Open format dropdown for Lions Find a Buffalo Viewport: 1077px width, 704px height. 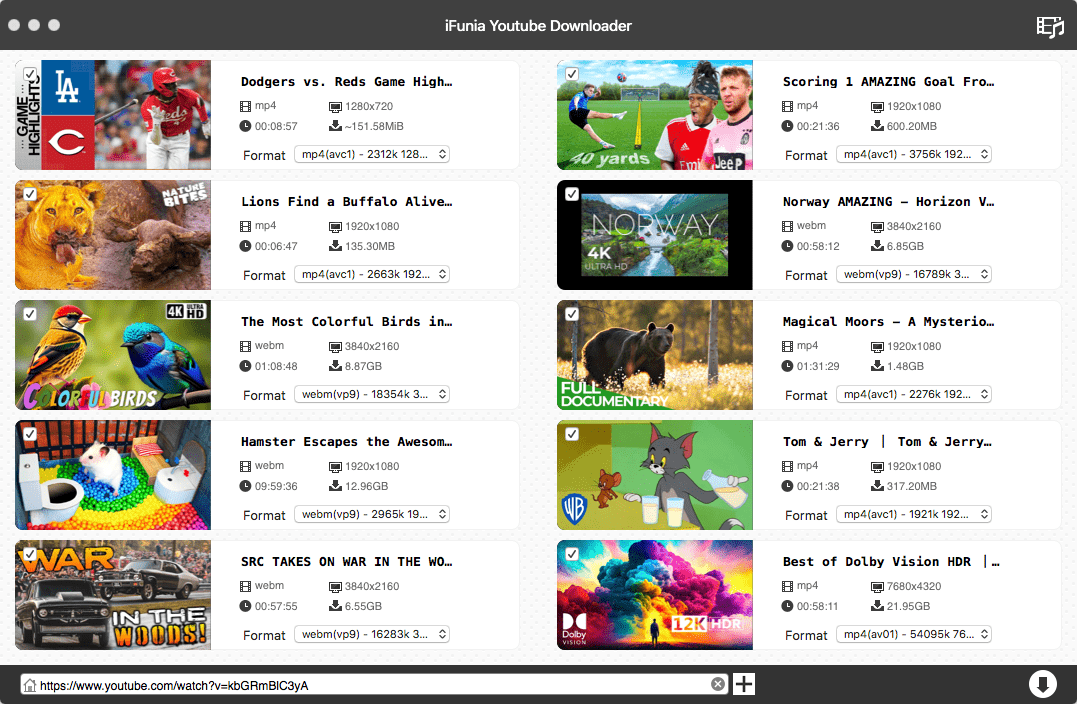tap(372, 274)
